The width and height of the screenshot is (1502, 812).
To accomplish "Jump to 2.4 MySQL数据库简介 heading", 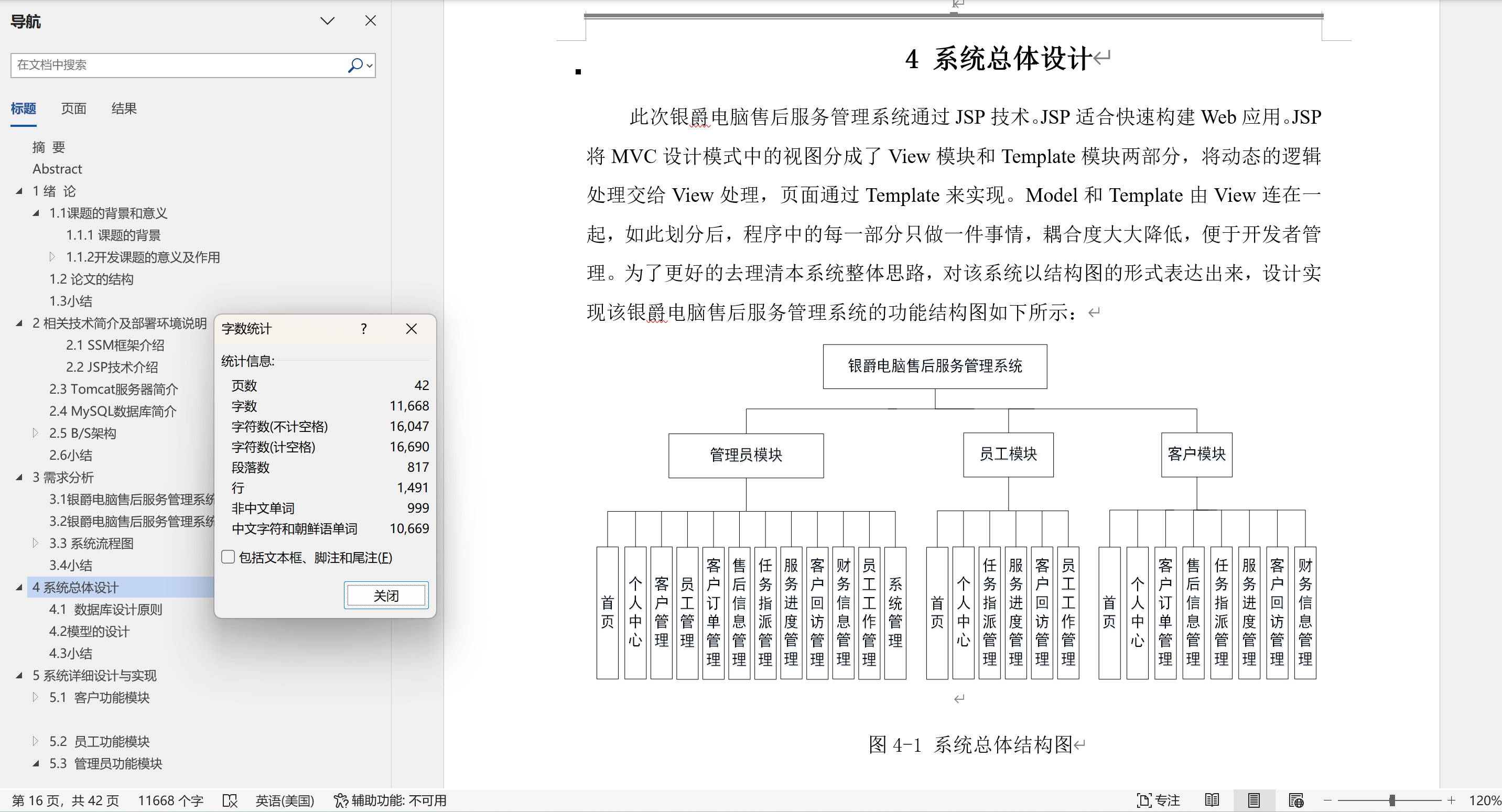I will pos(113,411).
